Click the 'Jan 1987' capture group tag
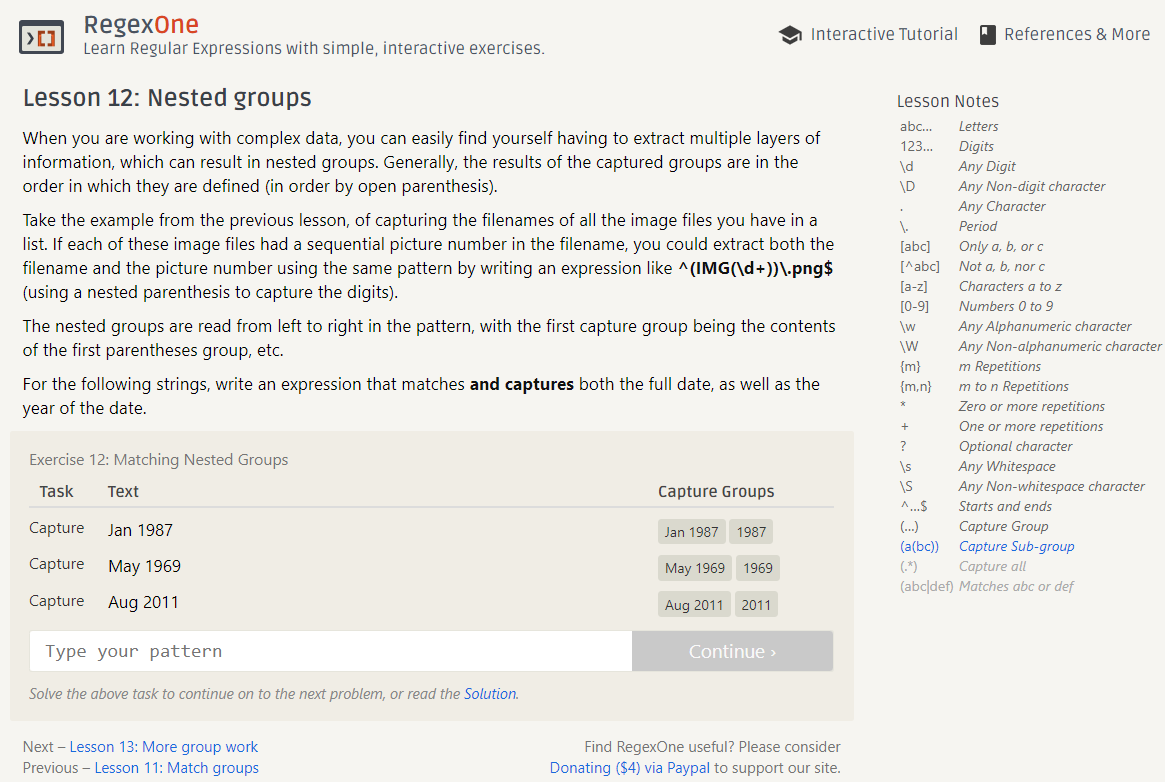Screen dimensions: 1165x782 click(691, 532)
